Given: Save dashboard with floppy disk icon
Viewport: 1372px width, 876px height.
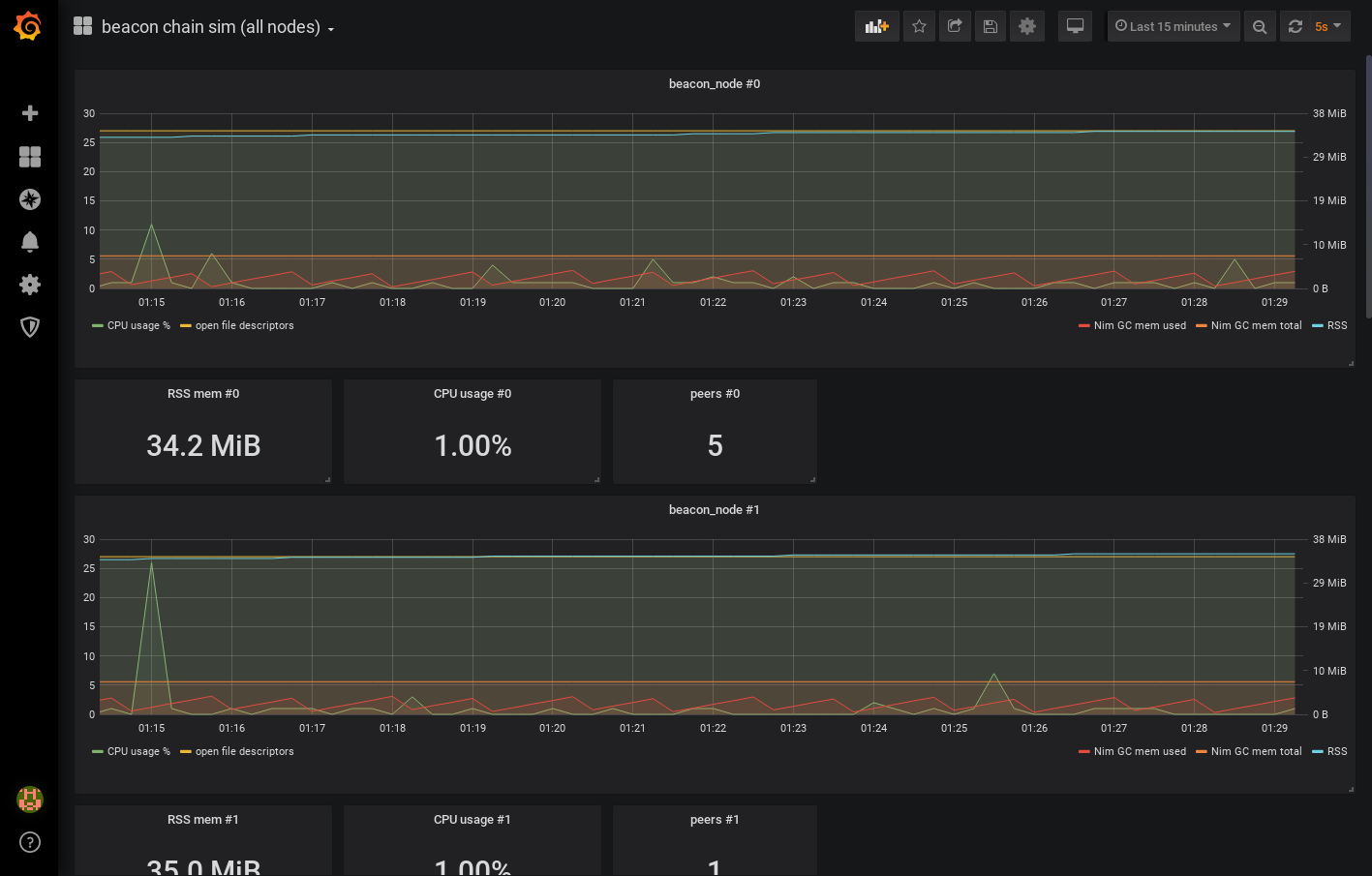Looking at the screenshot, I should 991,26.
